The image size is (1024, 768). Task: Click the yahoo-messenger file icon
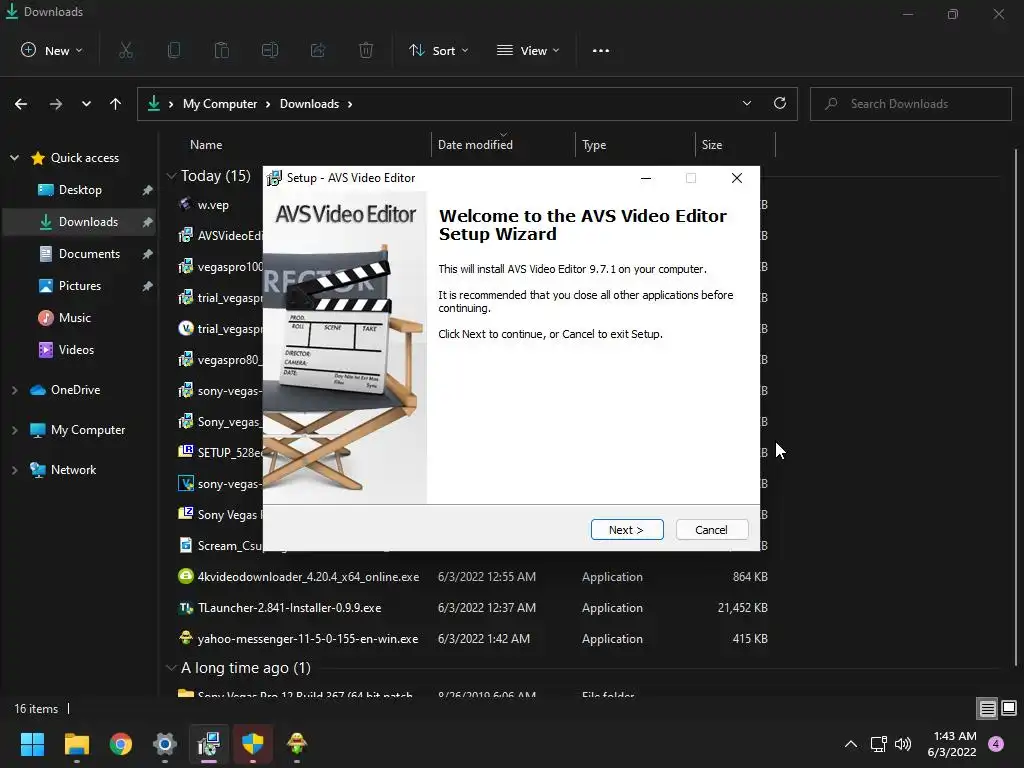pyautogui.click(x=186, y=637)
